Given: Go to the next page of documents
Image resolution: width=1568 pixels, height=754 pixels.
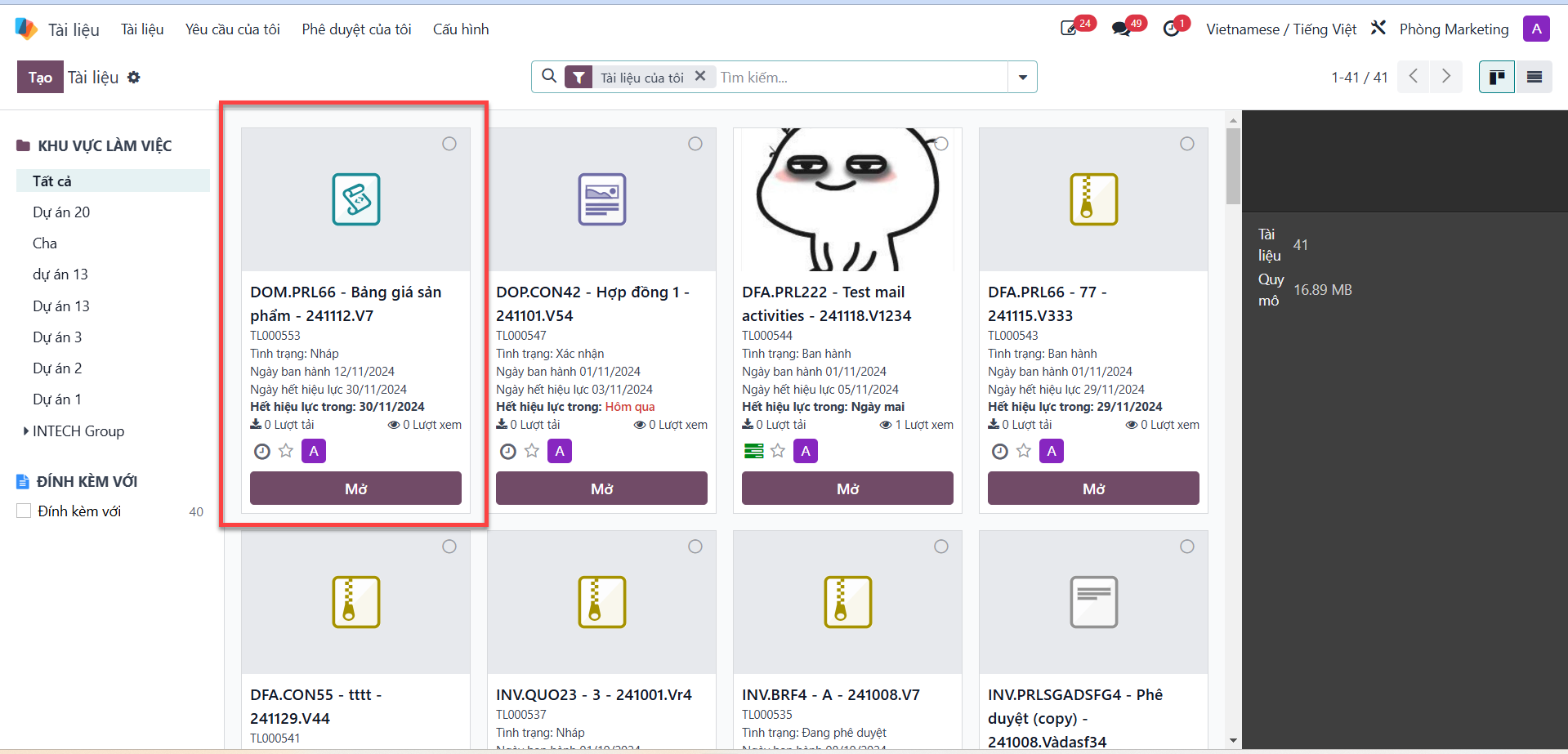Looking at the screenshot, I should pos(1446,77).
